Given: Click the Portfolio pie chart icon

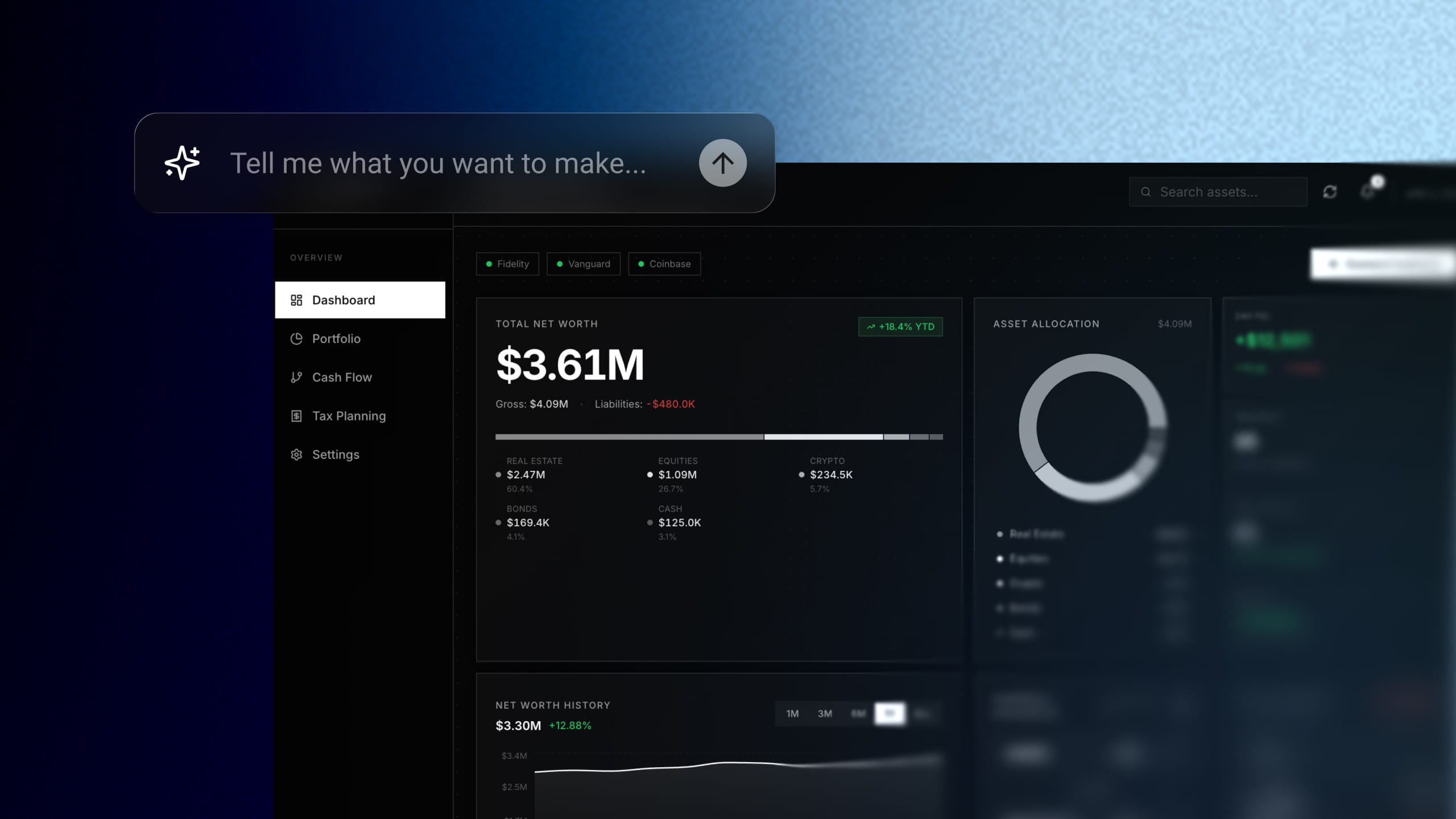Looking at the screenshot, I should click(296, 338).
